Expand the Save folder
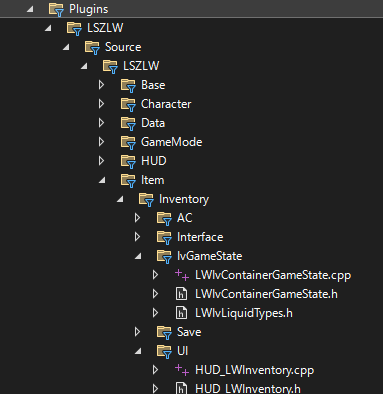The image size is (383, 394). (138, 332)
